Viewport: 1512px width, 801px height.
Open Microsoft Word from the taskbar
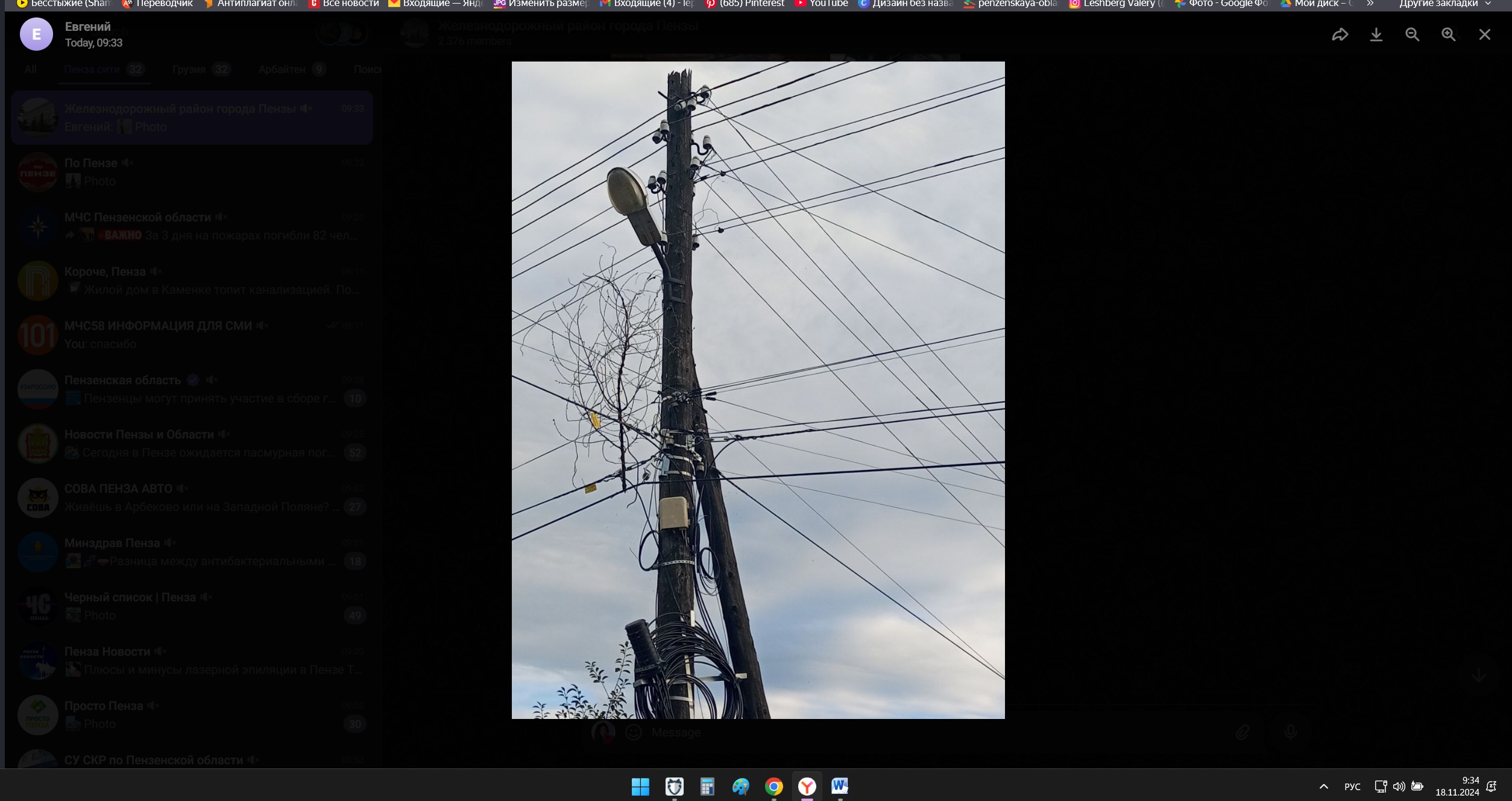coord(840,787)
